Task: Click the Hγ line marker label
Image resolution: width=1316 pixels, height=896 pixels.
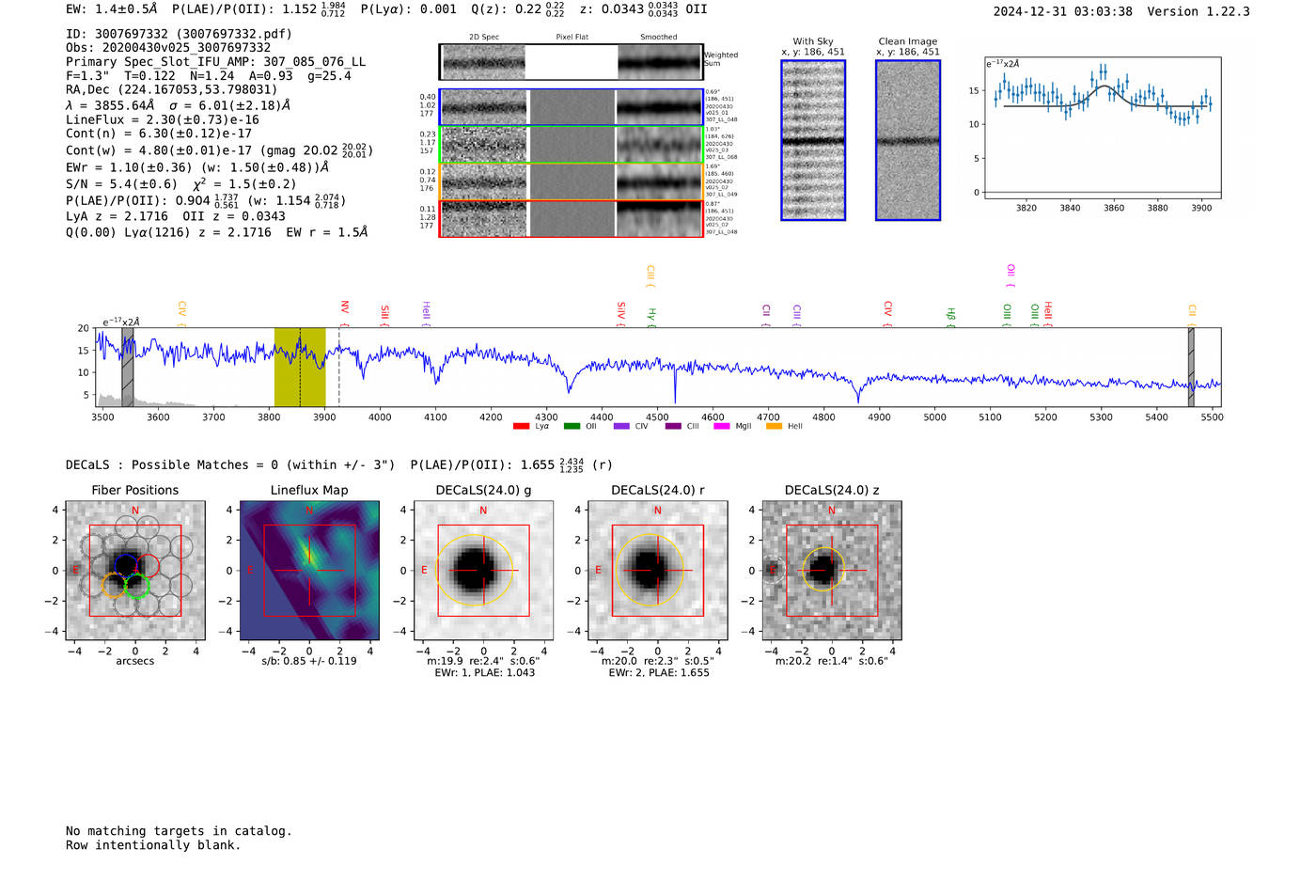Action: coord(651,316)
